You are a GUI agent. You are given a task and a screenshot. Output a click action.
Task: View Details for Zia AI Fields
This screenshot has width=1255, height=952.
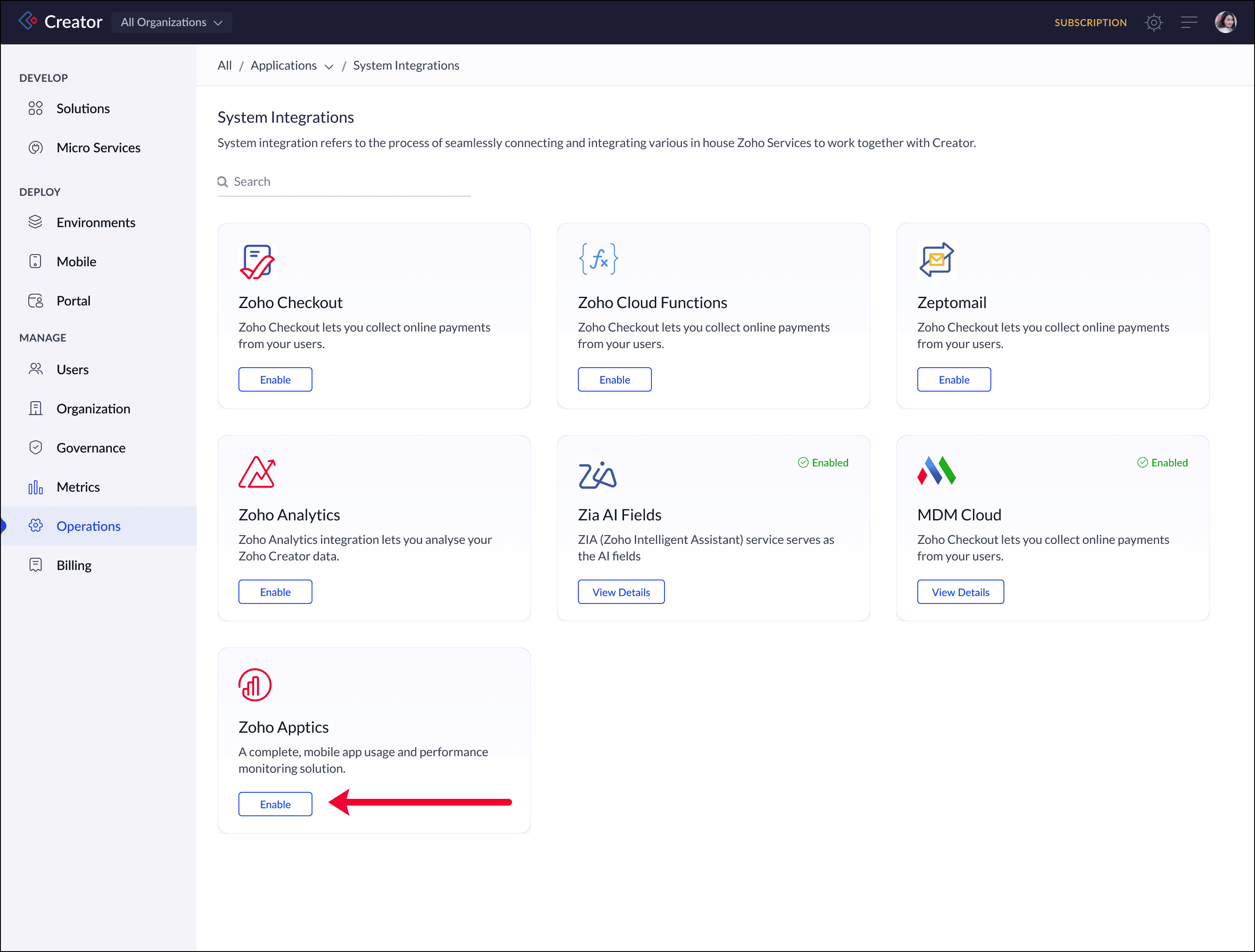click(x=621, y=592)
